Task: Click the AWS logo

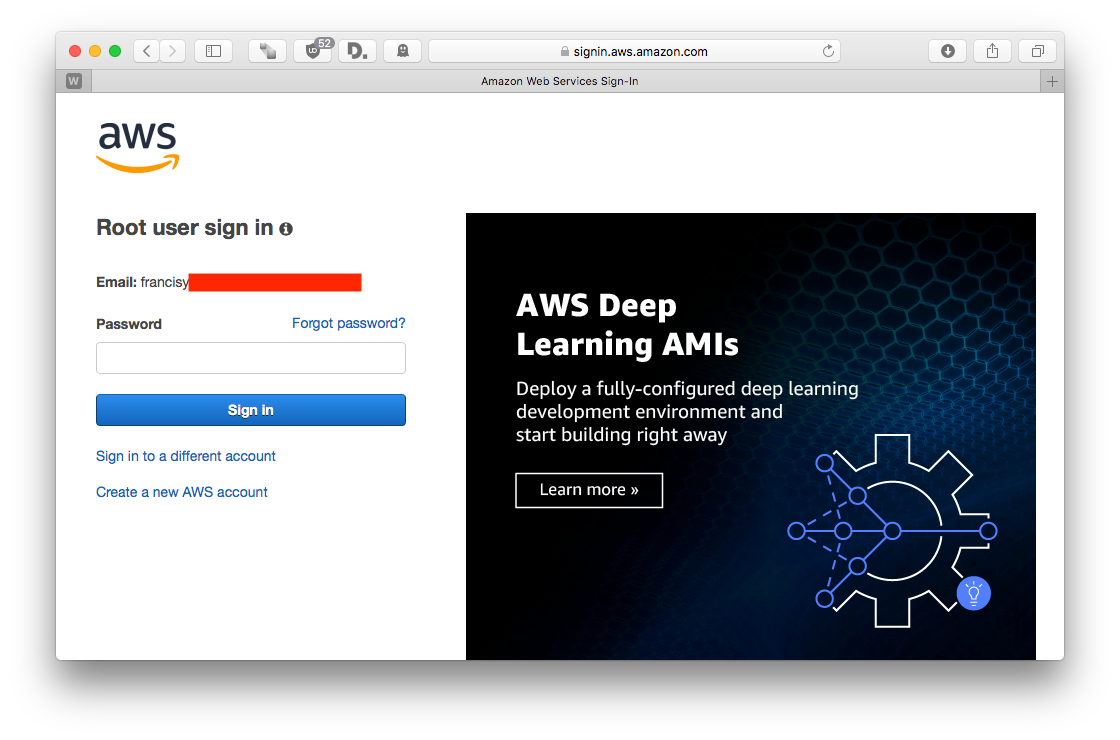Action: [138, 146]
